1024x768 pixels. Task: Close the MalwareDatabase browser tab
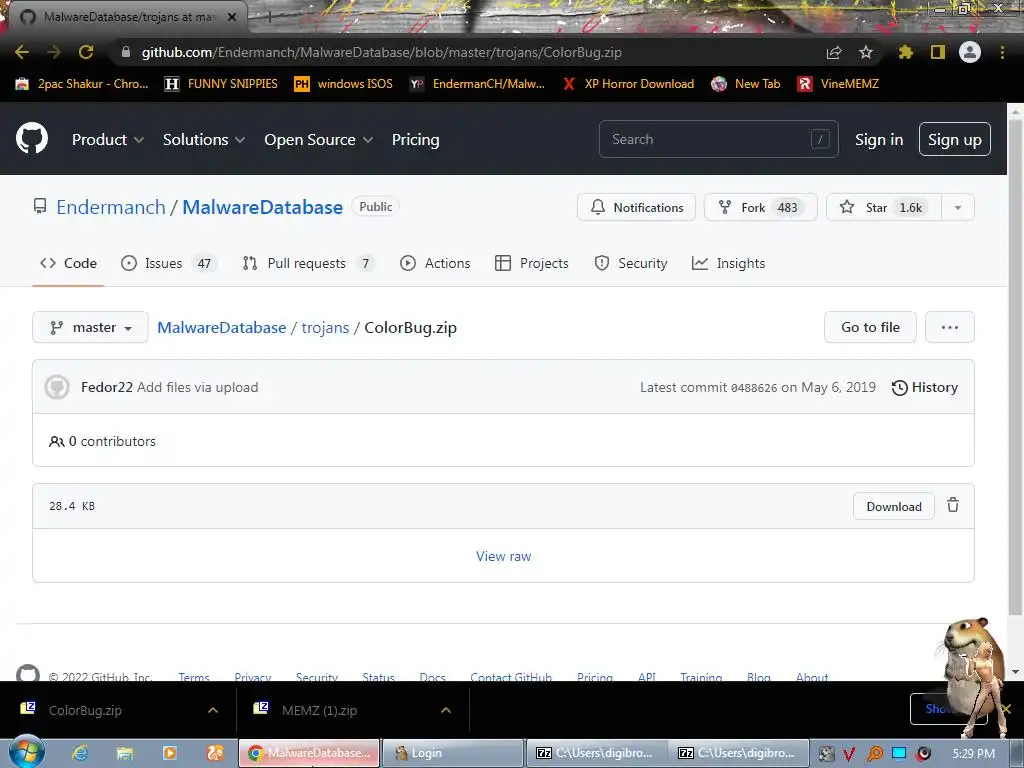pyautogui.click(x=232, y=17)
